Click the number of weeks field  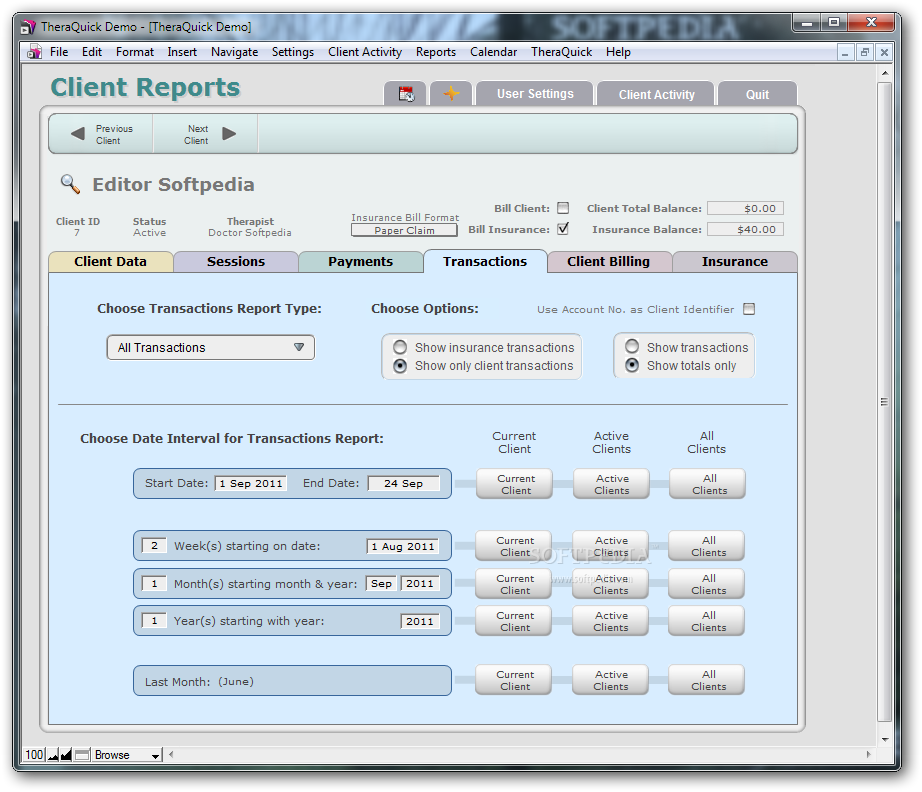pos(154,546)
